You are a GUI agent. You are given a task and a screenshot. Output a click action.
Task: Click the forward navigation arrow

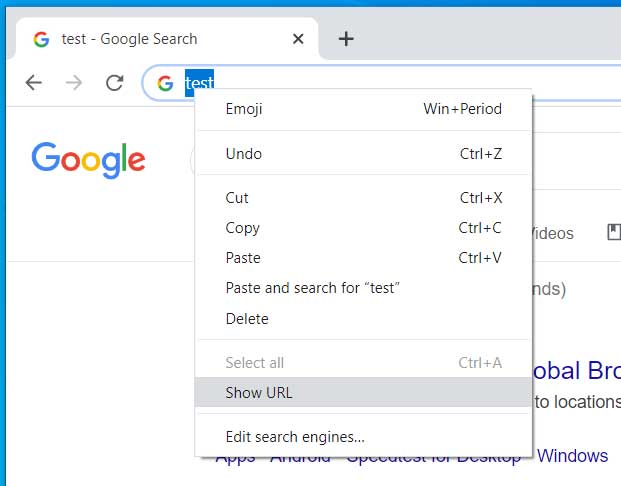tap(74, 83)
